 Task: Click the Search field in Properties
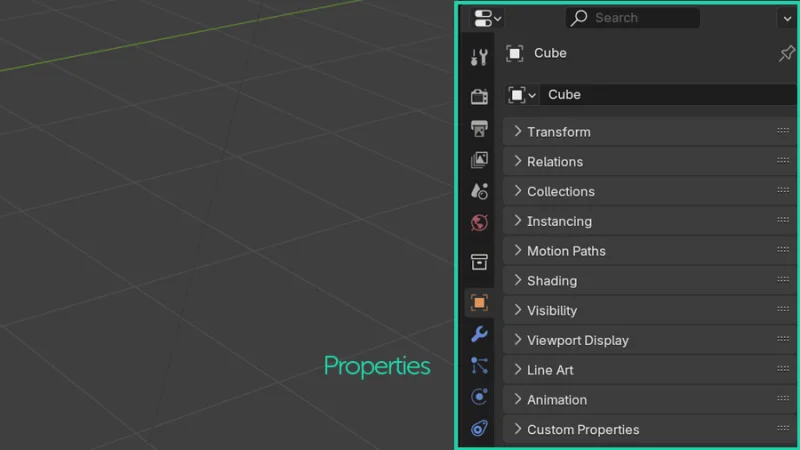point(633,18)
